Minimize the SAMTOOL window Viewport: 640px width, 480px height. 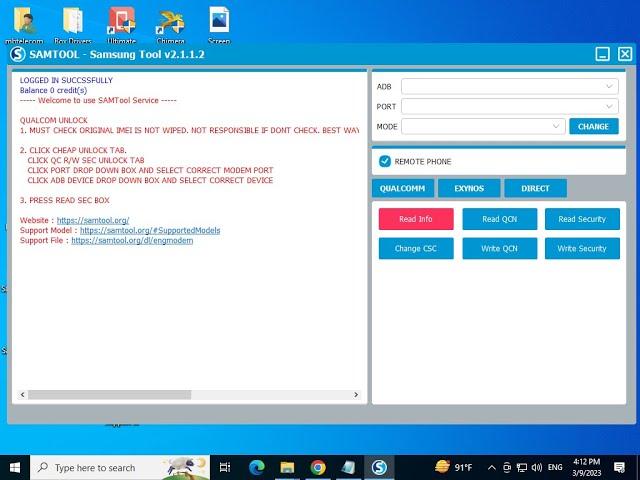click(x=602, y=54)
